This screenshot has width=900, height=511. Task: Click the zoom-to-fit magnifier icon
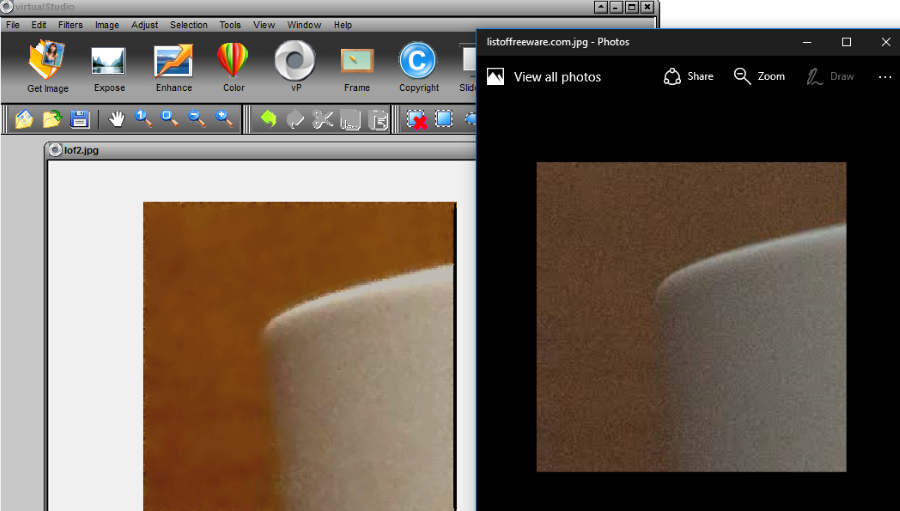tap(170, 119)
